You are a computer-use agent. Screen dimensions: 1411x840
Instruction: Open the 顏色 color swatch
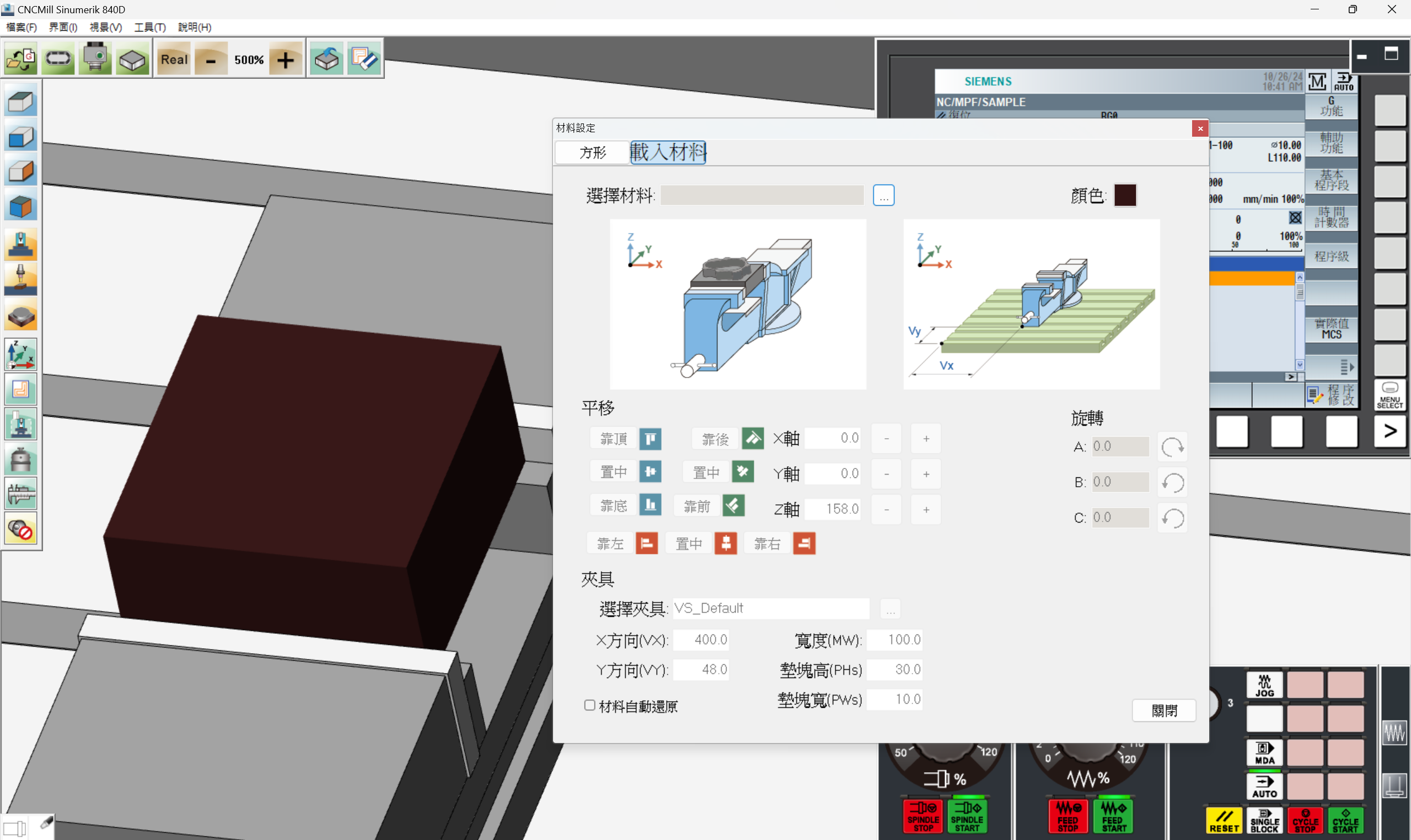coord(1125,195)
